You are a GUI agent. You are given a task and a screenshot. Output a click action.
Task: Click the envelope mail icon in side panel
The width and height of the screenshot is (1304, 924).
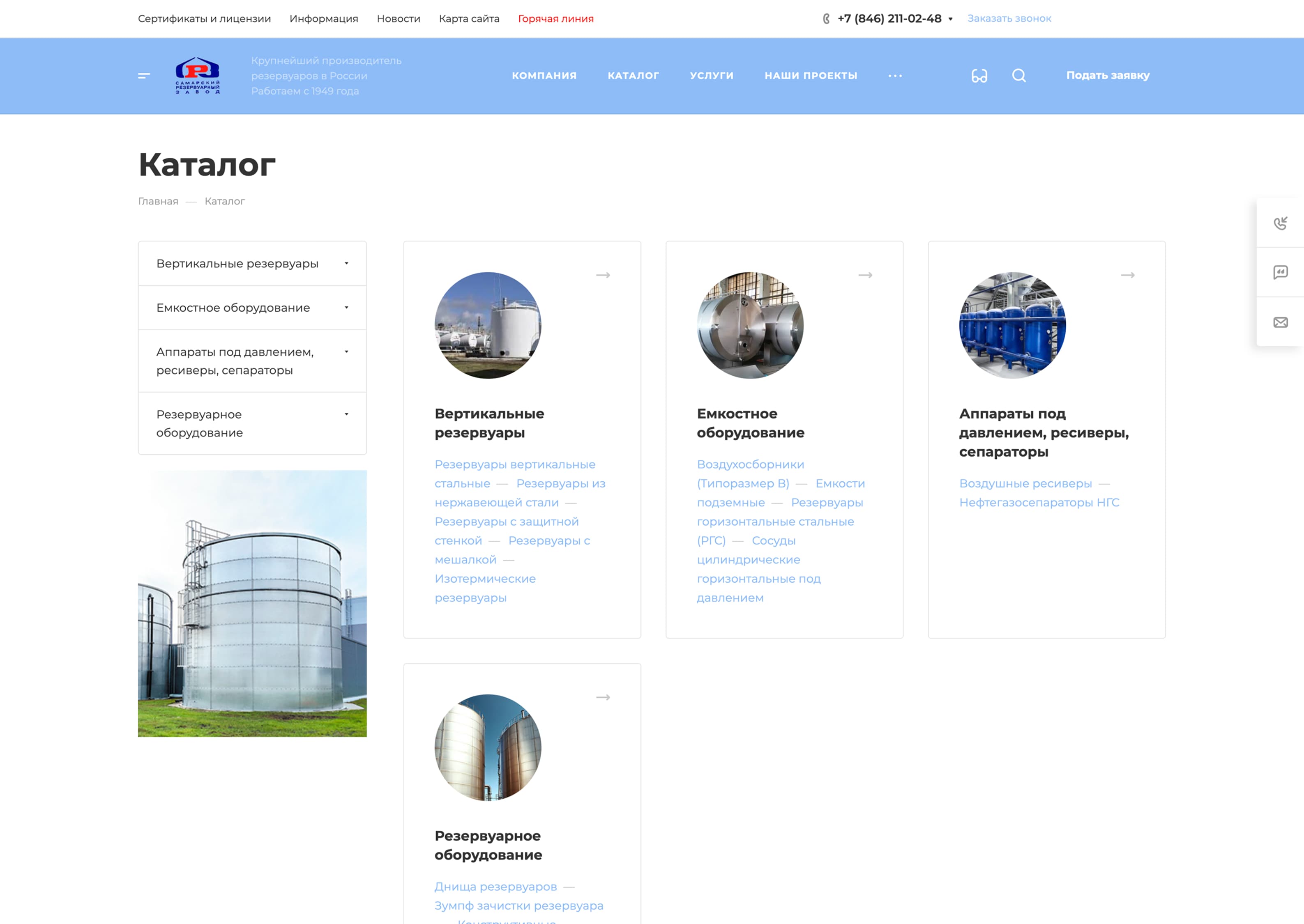(1280, 323)
